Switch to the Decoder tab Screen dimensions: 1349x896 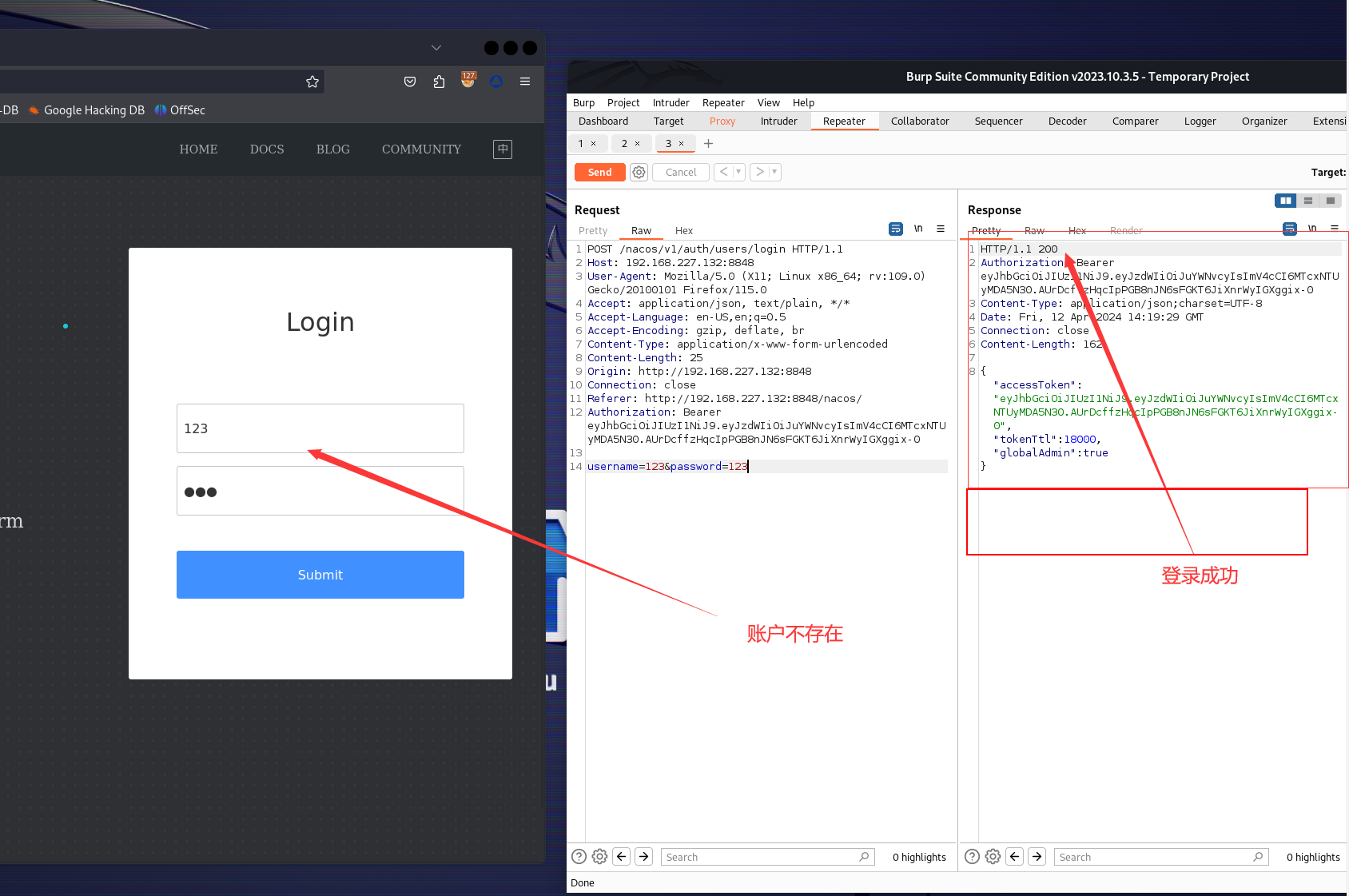(x=1068, y=121)
